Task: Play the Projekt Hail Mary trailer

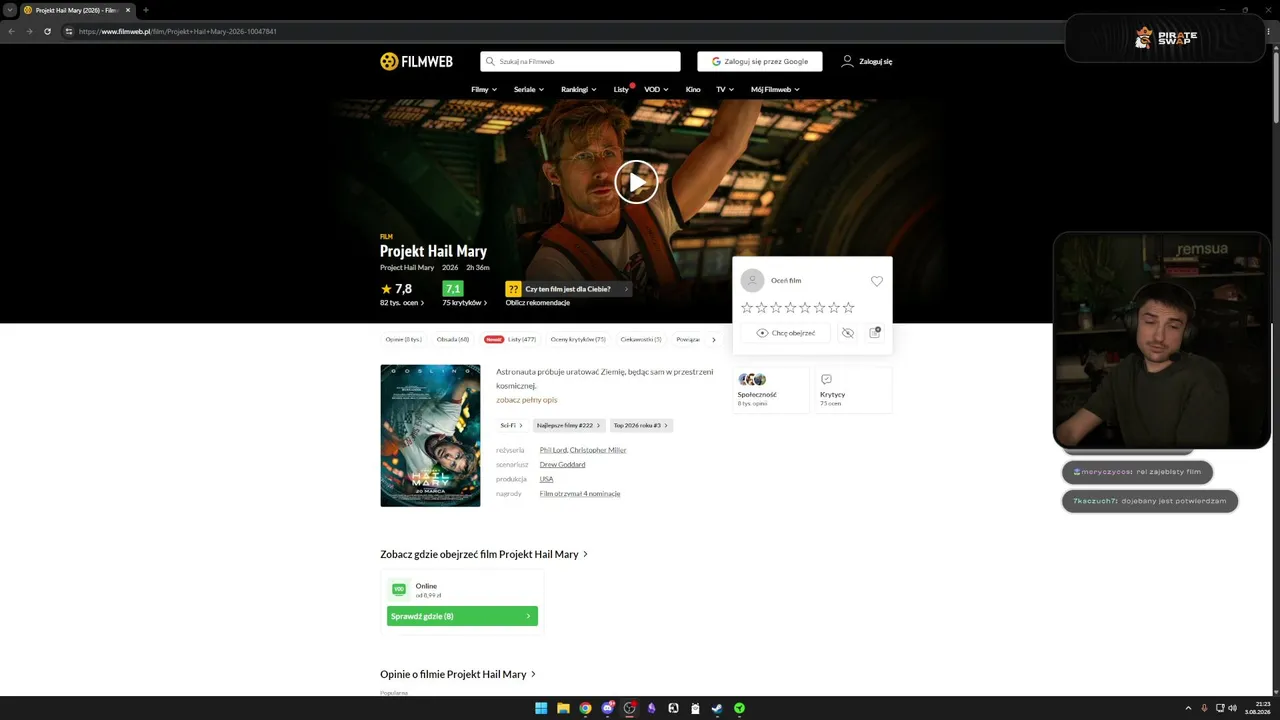Action: point(636,182)
